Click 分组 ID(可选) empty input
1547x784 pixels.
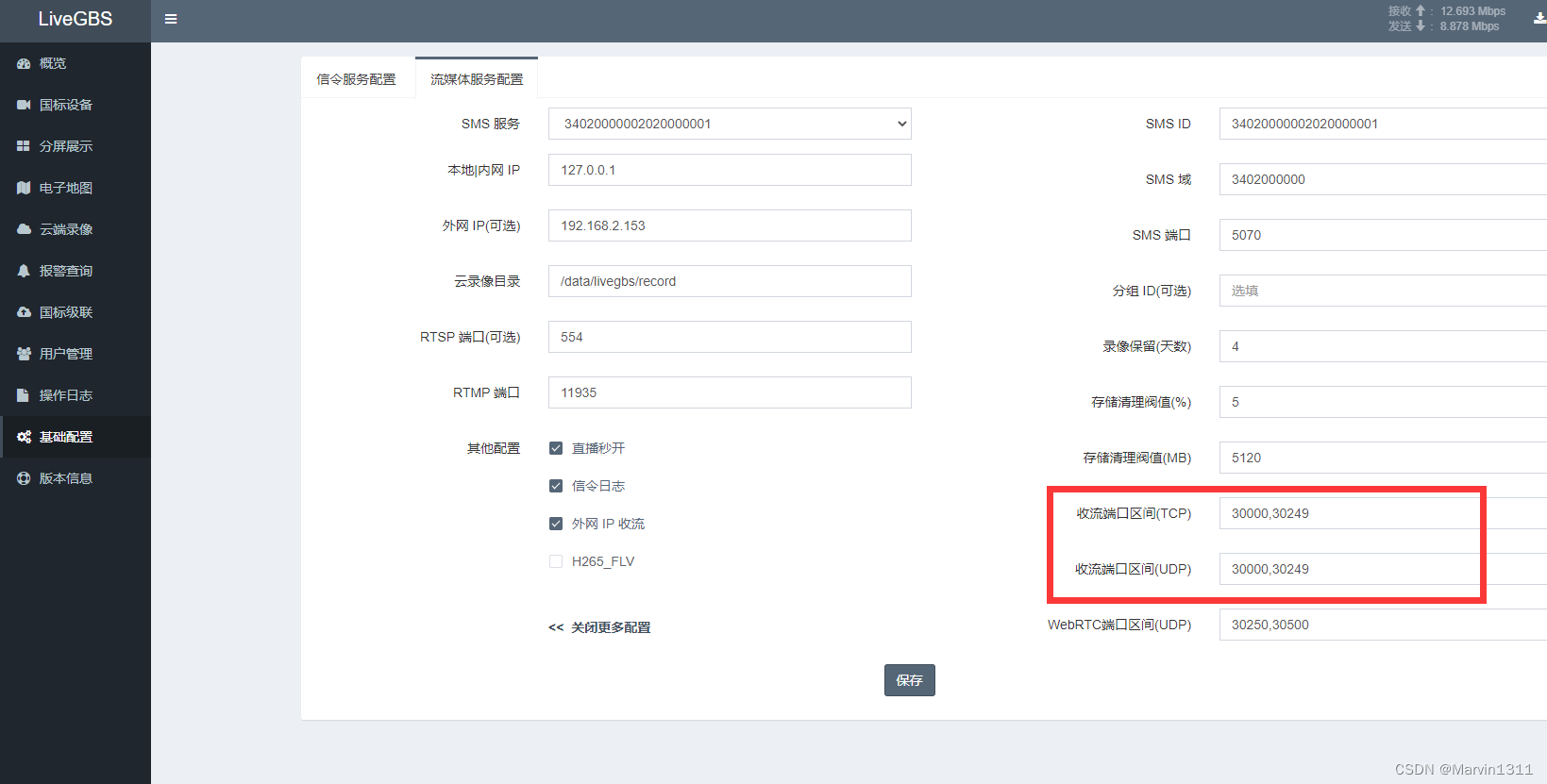pos(1383,291)
